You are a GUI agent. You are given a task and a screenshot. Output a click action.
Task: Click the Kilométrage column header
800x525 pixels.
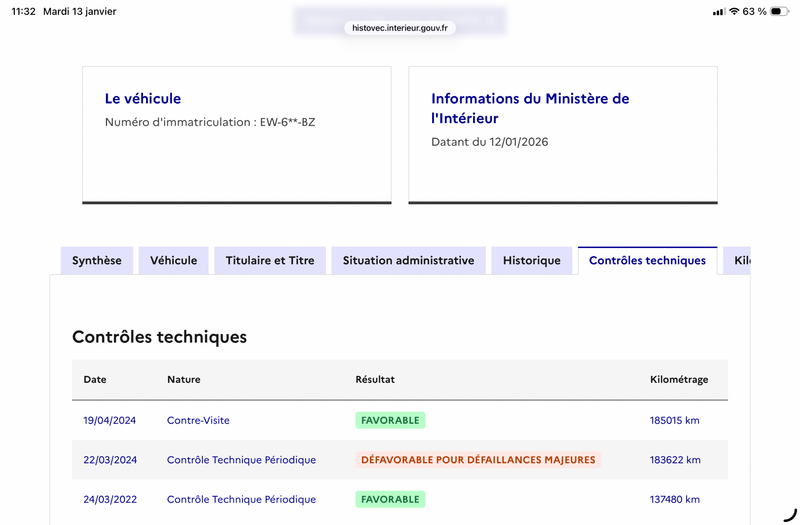[x=679, y=380]
